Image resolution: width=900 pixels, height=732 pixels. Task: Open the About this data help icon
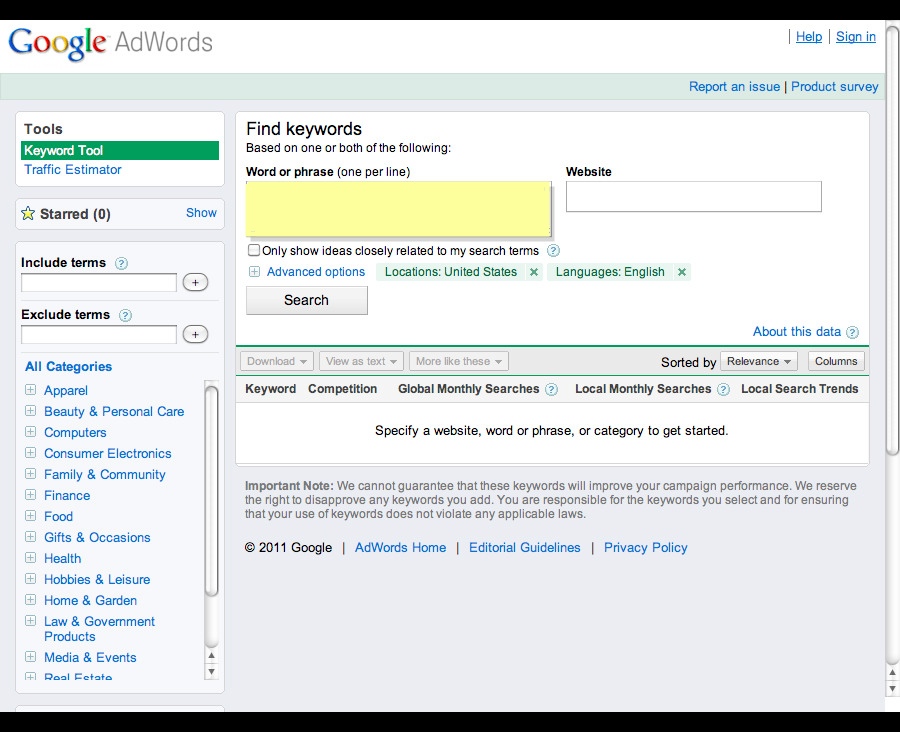[853, 332]
